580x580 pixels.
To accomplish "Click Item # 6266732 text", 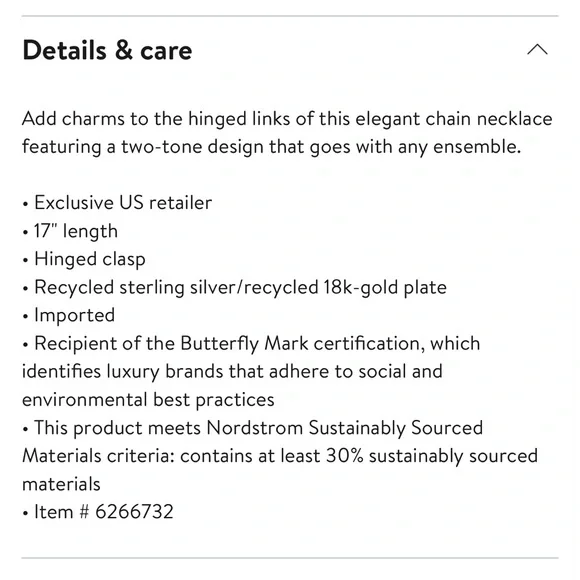I will (x=104, y=512).
